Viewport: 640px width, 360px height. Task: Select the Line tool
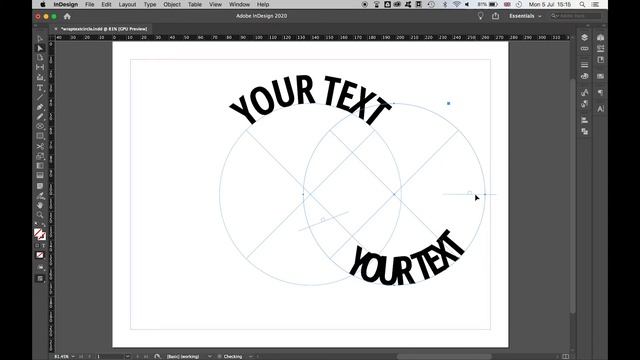click(x=40, y=97)
